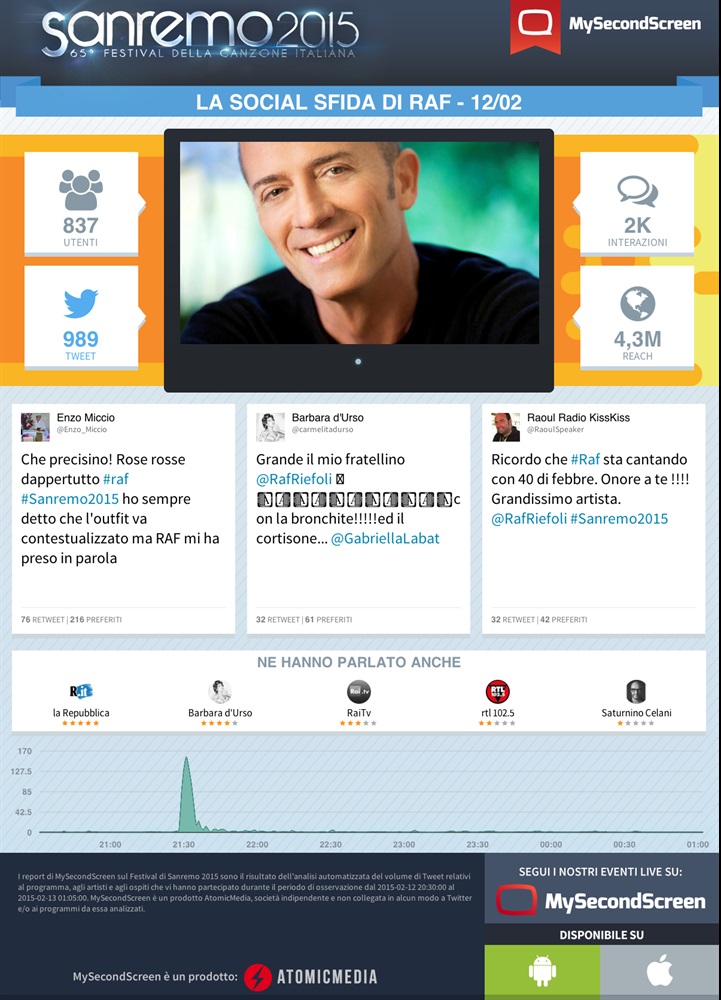Viewport: 721px width, 1000px height.
Task: Click the footer MySecondScreen logo
Action: tap(601, 901)
